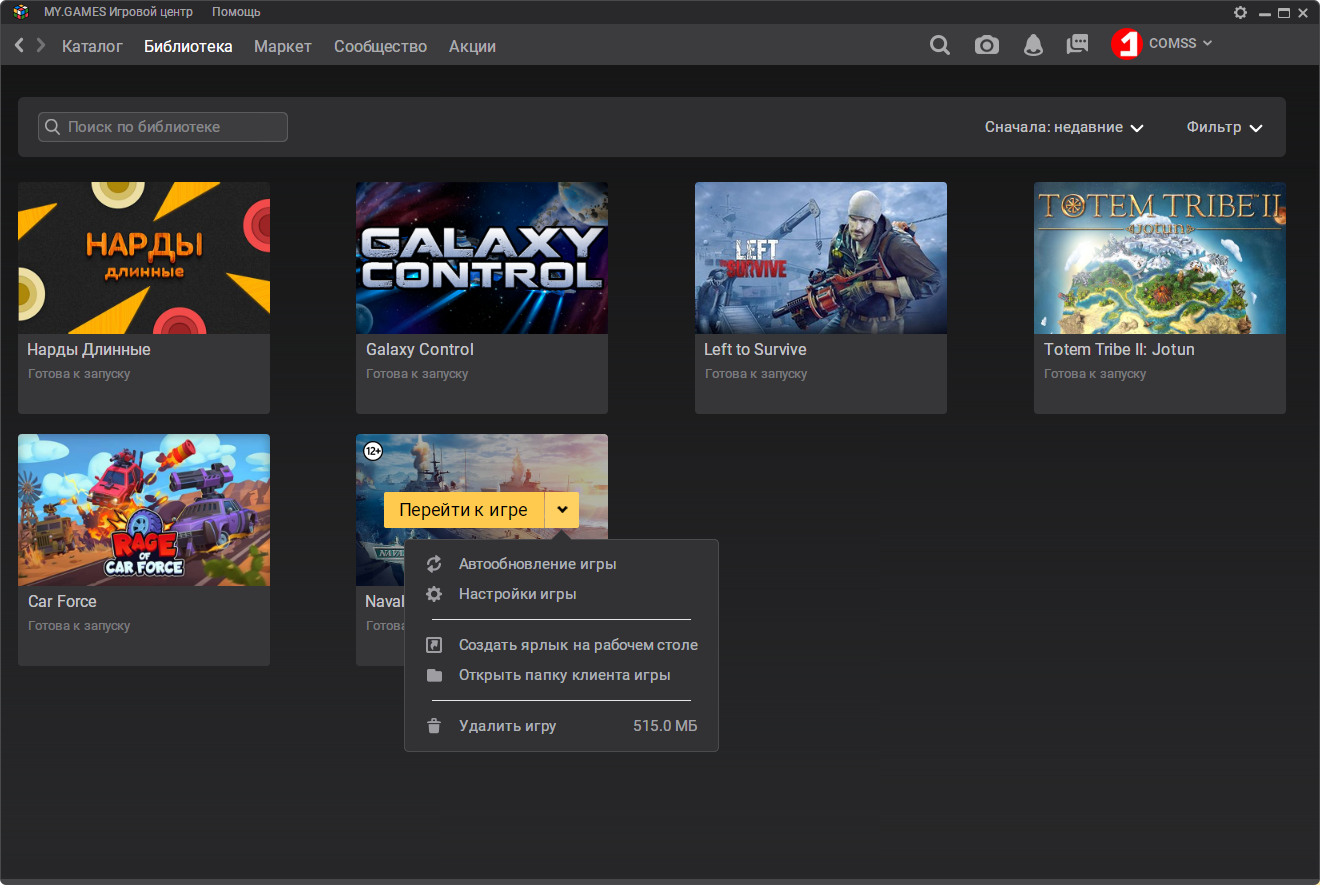Click 'Готова к запуску' under Car Force
This screenshot has height=885, width=1320.
[79, 626]
